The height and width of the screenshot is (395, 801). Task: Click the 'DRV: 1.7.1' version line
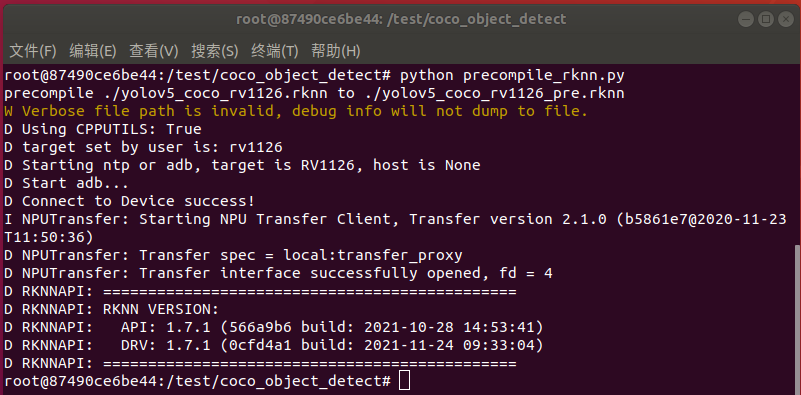(273, 345)
